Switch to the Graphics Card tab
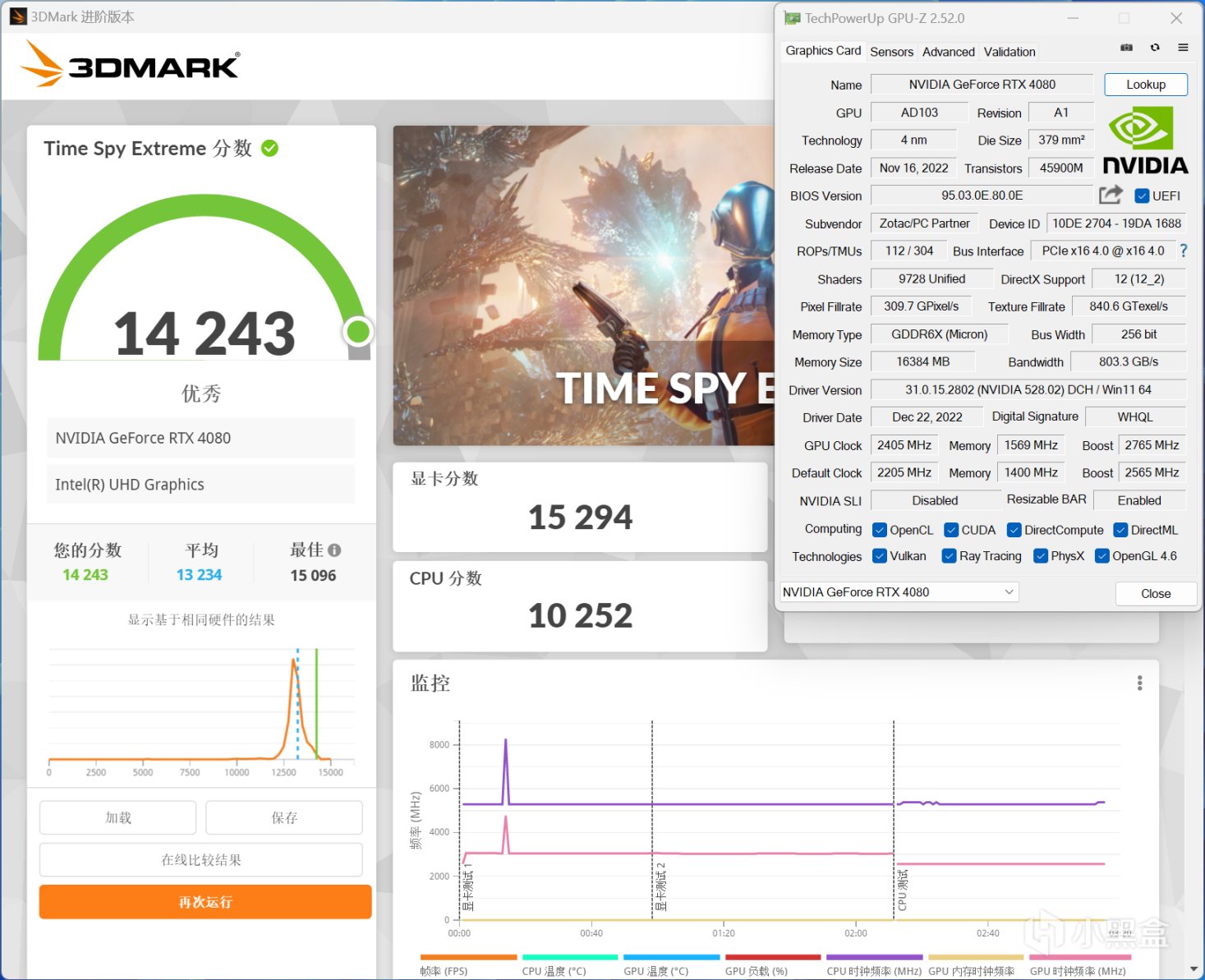Screen dimensions: 1205x980 pos(823,51)
